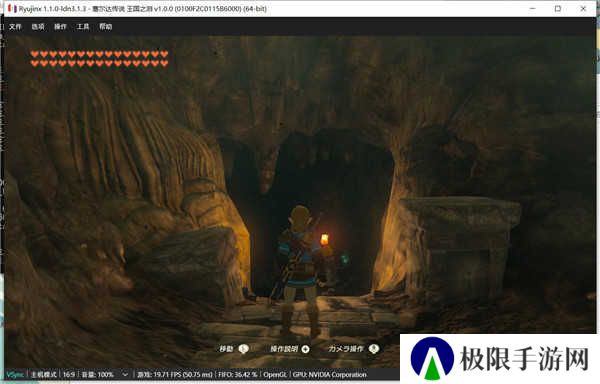Click the OpenGL backend label
Image resolution: width=600 pixels, height=384 pixels.
[275, 374]
